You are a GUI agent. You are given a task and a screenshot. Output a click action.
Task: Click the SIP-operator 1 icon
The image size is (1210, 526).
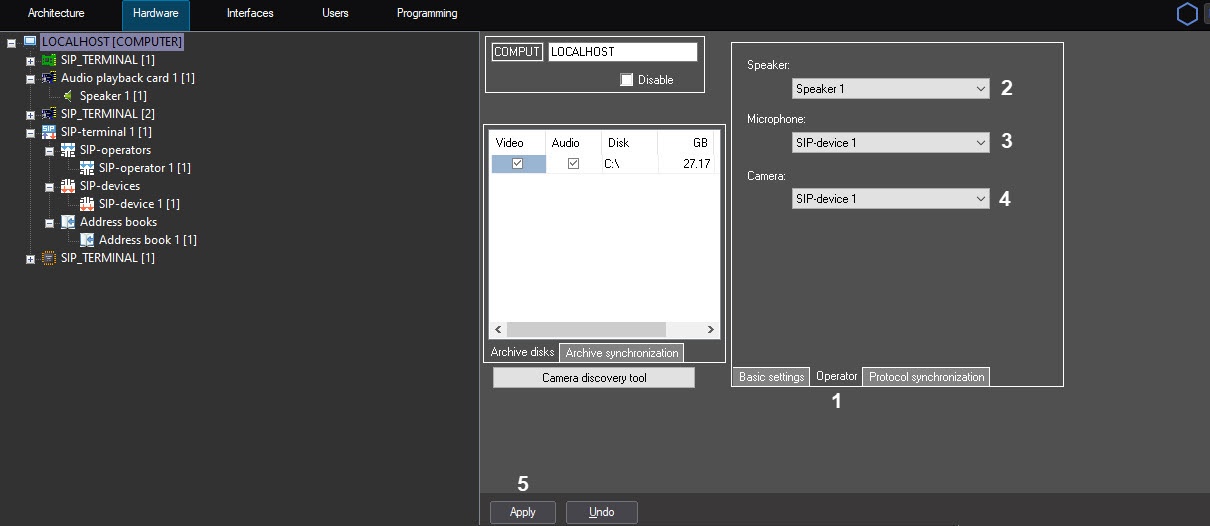click(87, 168)
